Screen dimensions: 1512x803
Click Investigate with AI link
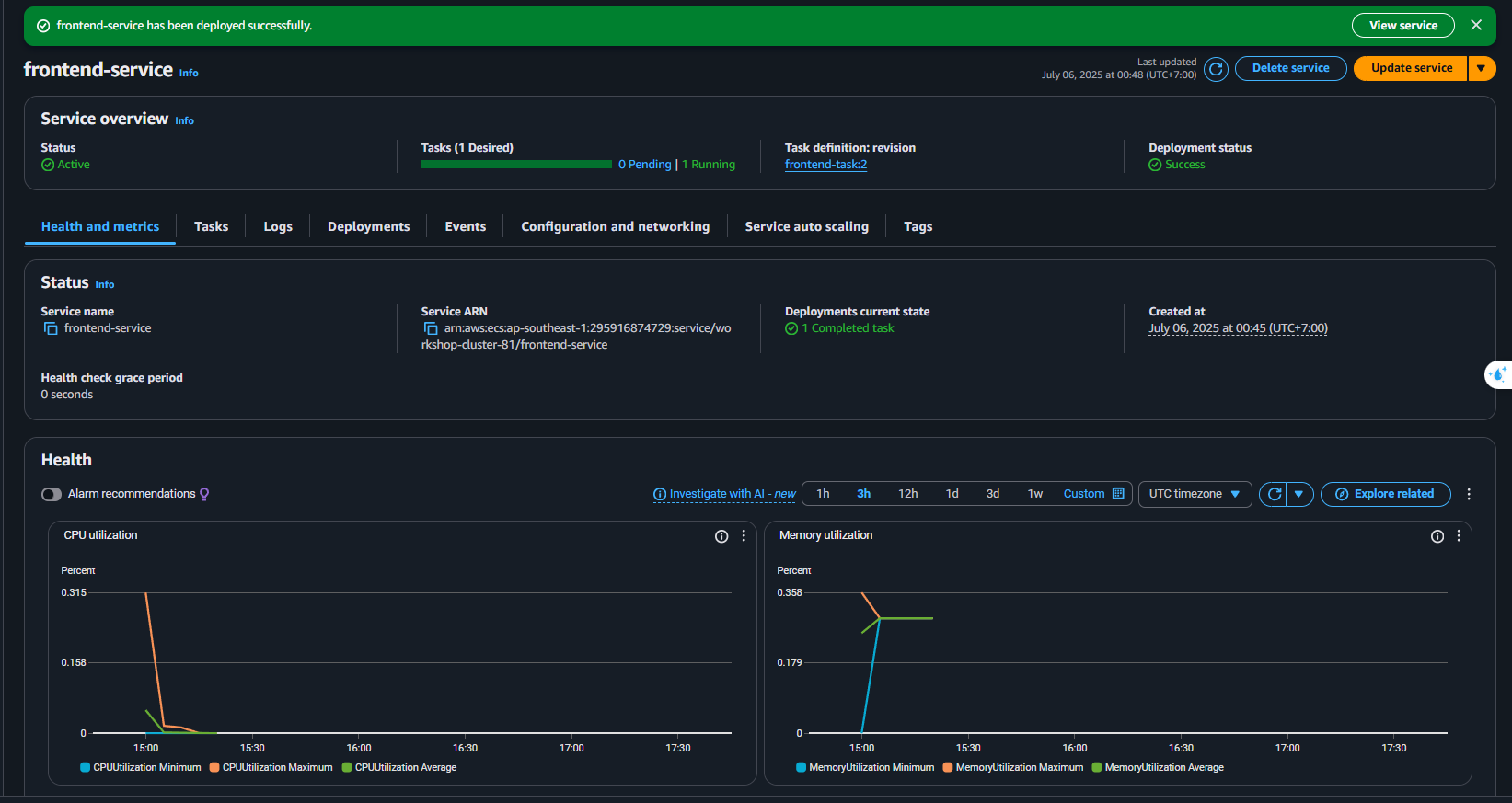click(x=724, y=494)
